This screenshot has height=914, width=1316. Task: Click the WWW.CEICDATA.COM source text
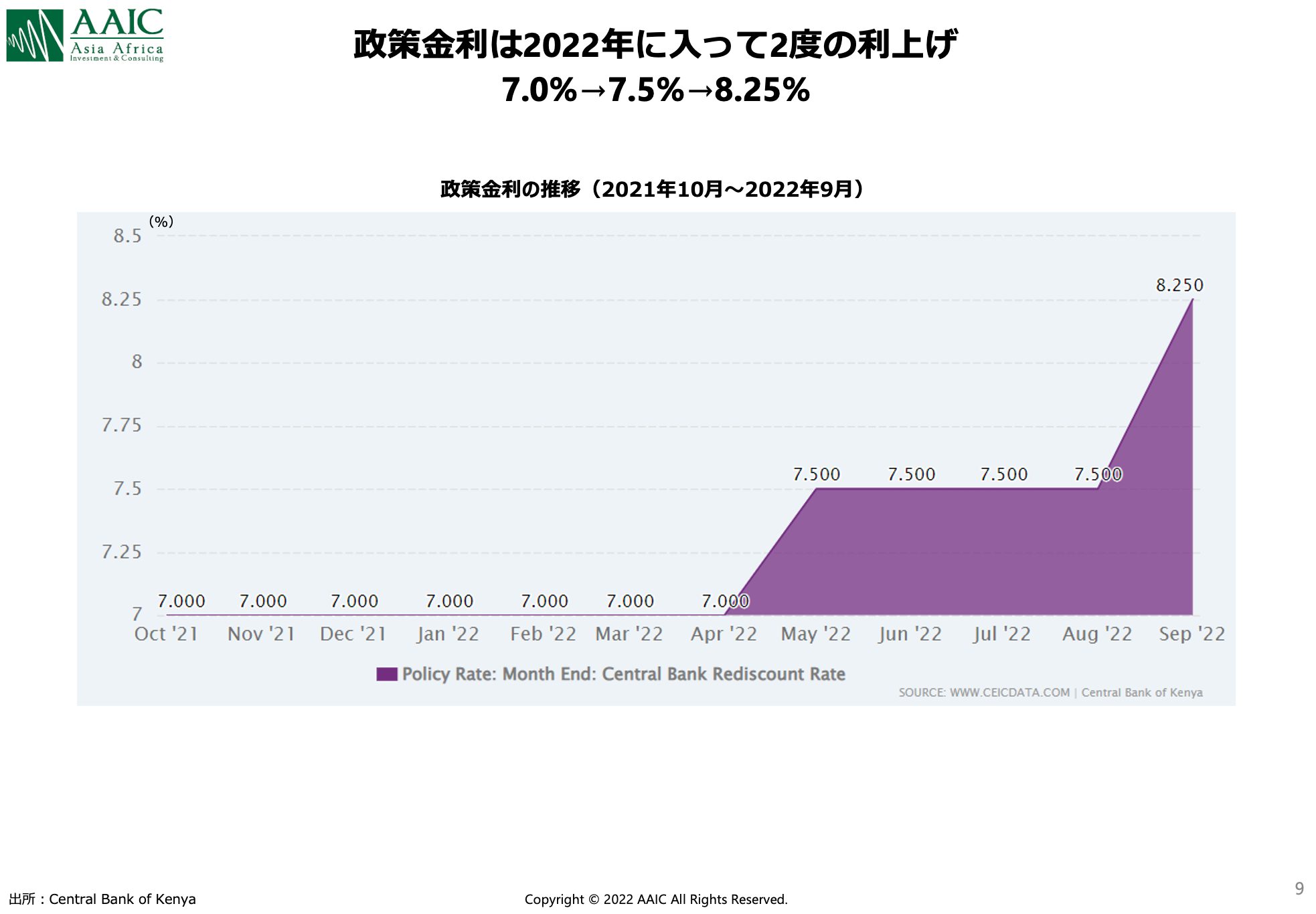point(1009,693)
